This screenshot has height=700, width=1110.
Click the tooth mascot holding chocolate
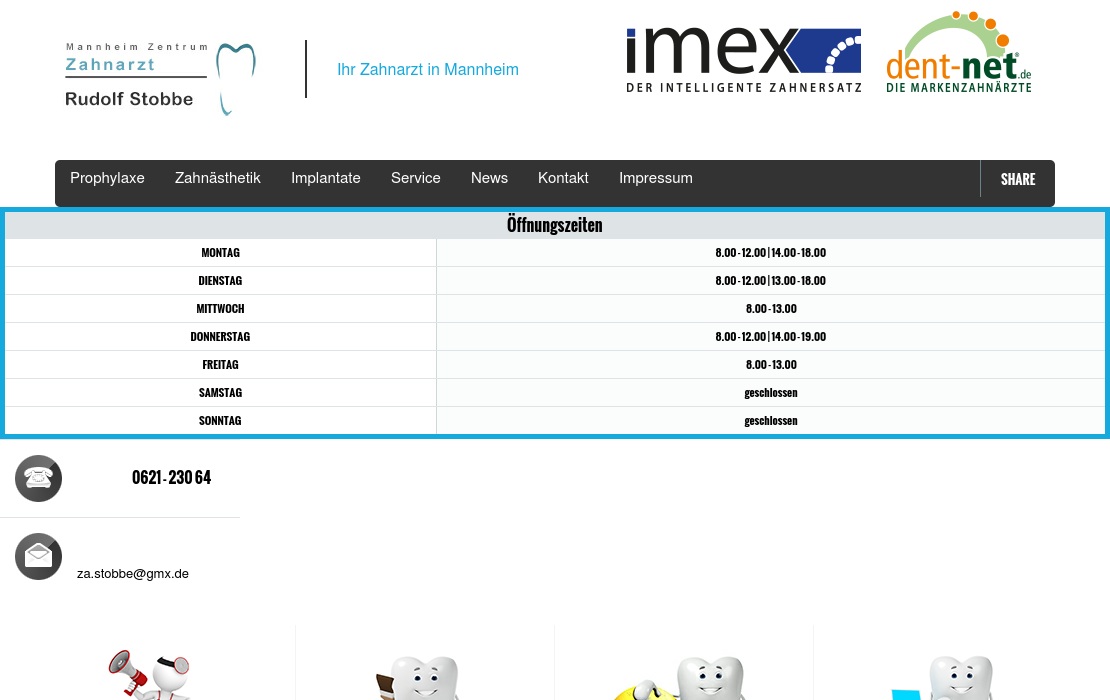coord(418,678)
